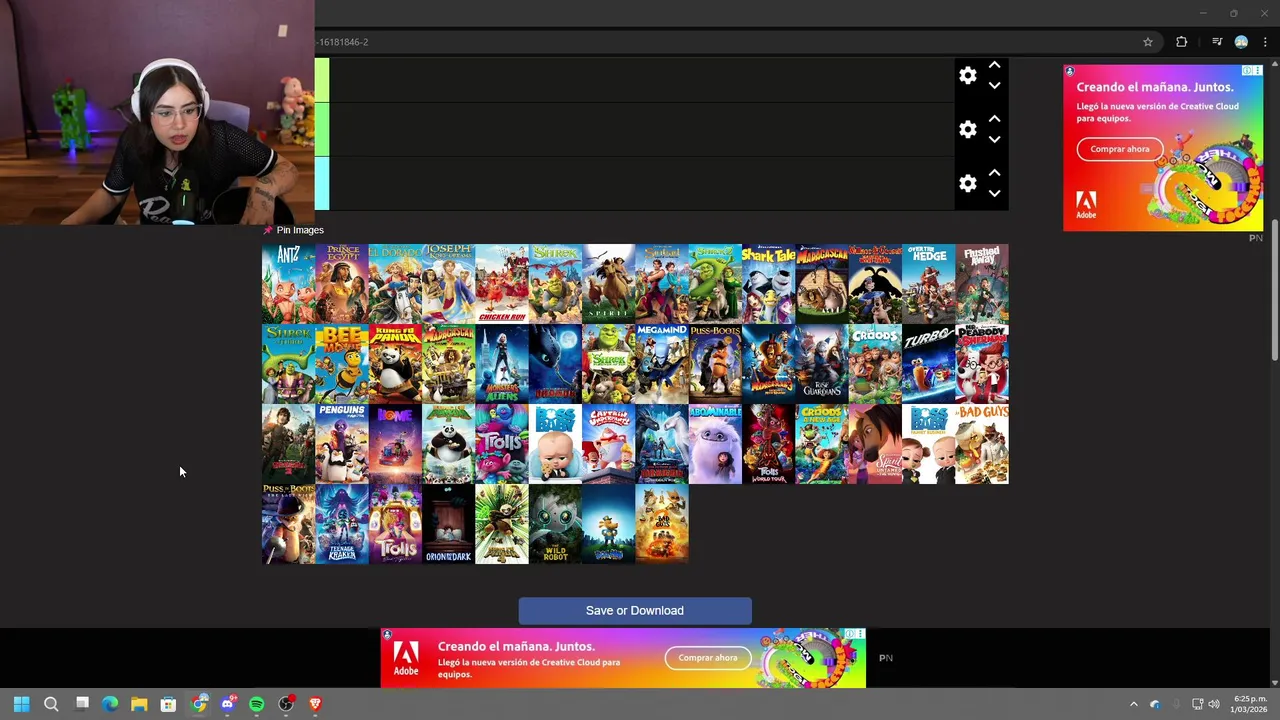Select the Mr. Peabody & Sherman poster
Screen dimensions: 1280x720
tap(982, 364)
